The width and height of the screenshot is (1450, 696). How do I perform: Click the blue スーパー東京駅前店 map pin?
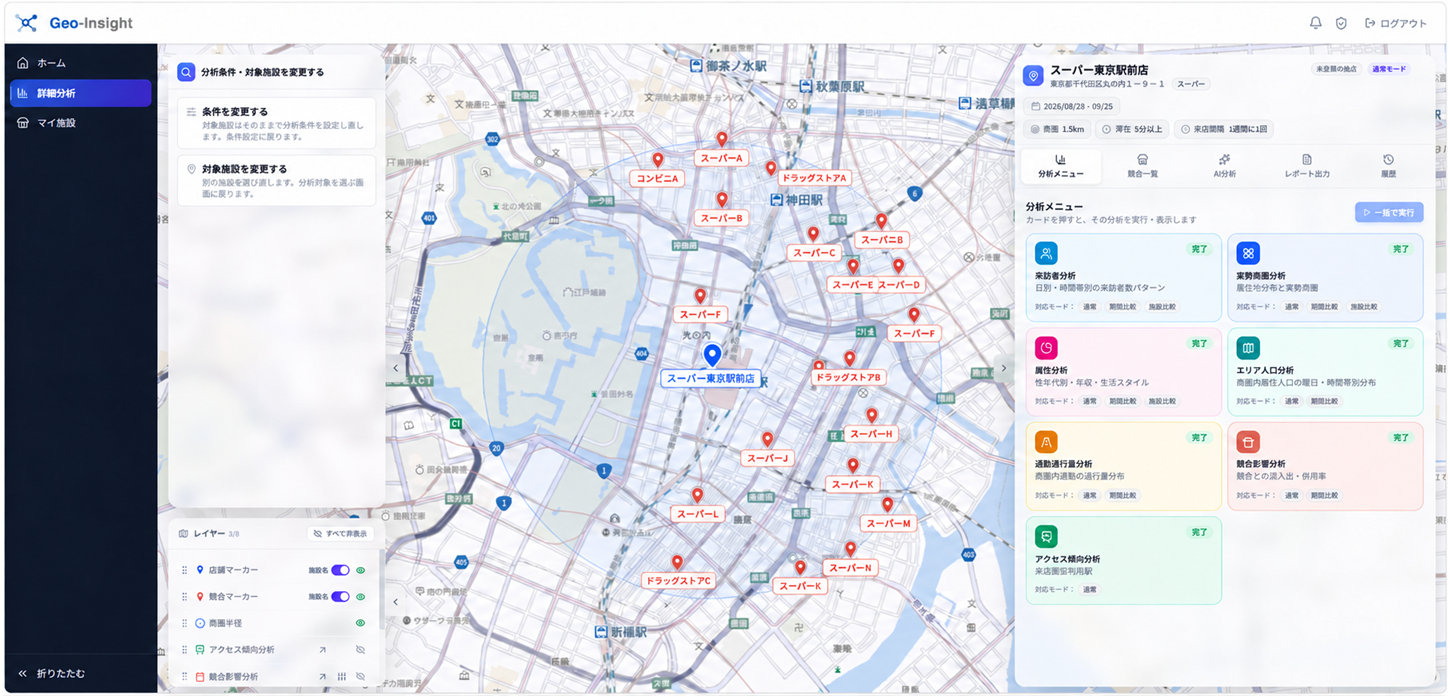click(x=712, y=355)
